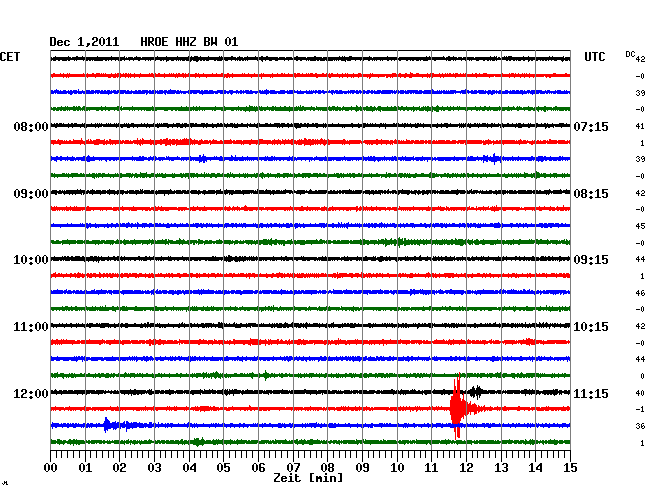
Task: Click the "14" minute axis label
Action: coord(535,468)
